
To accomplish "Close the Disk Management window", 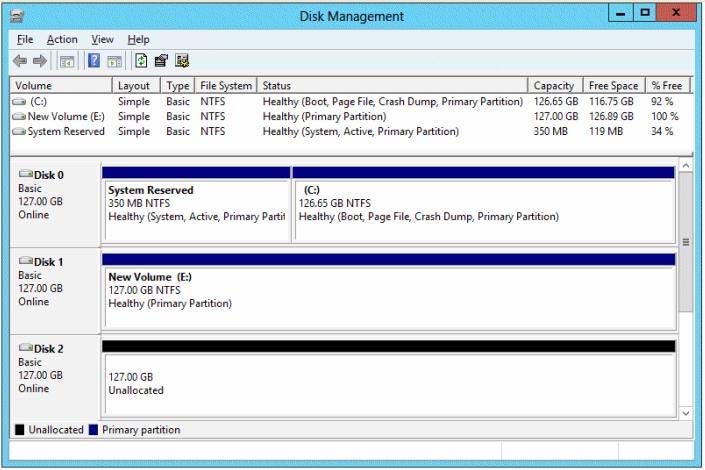I will point(676,13).
